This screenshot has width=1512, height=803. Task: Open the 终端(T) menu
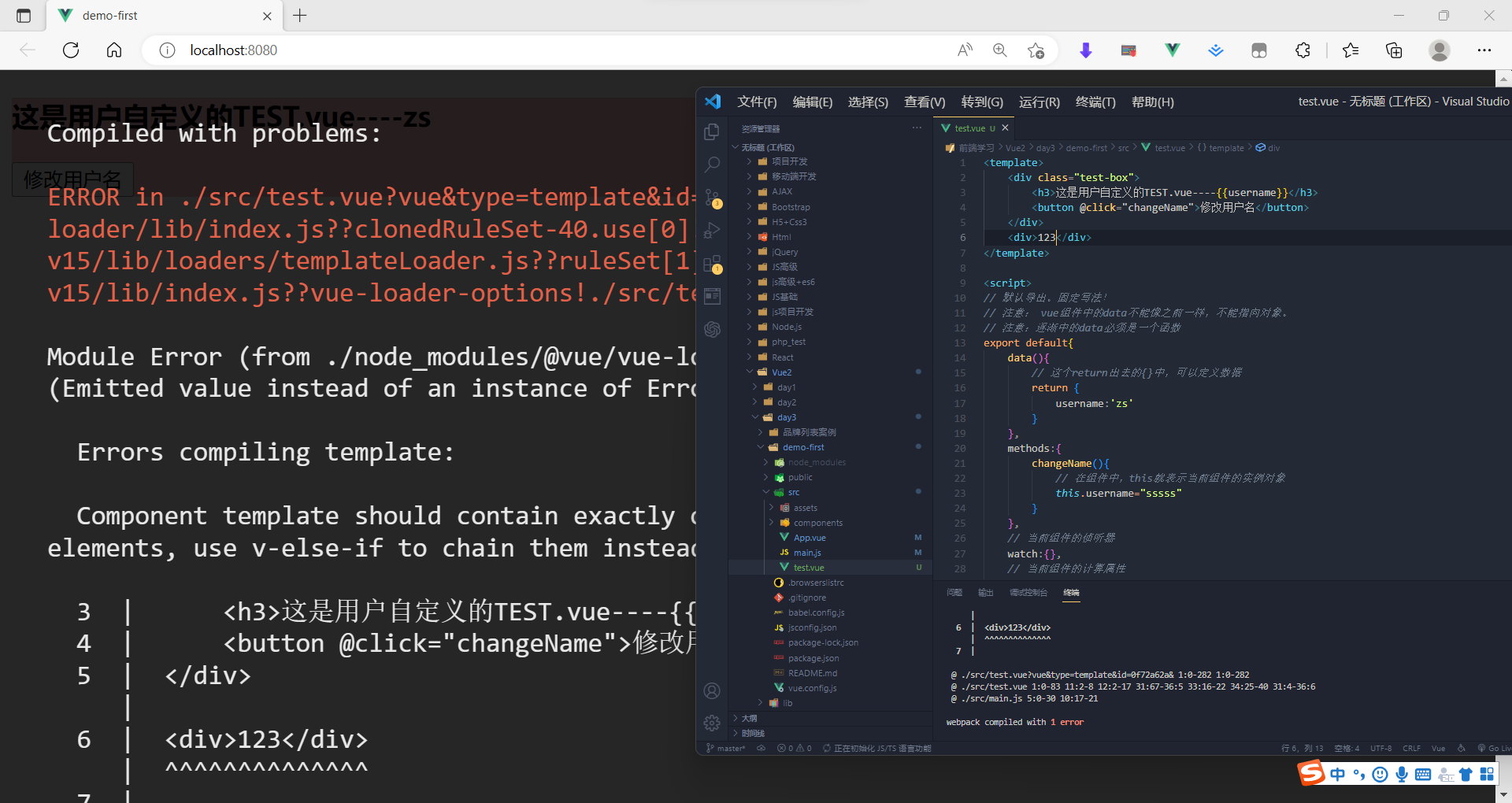tap(1095, 102)
